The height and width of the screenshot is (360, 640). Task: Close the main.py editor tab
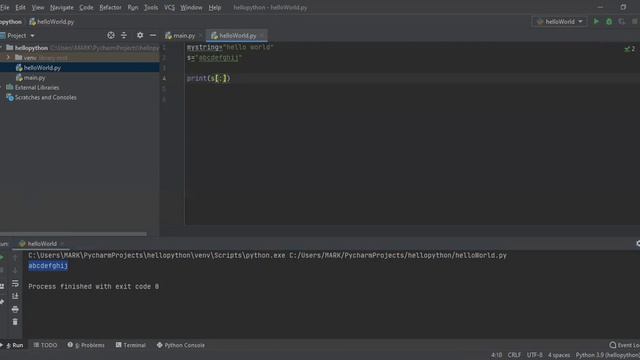200,36
